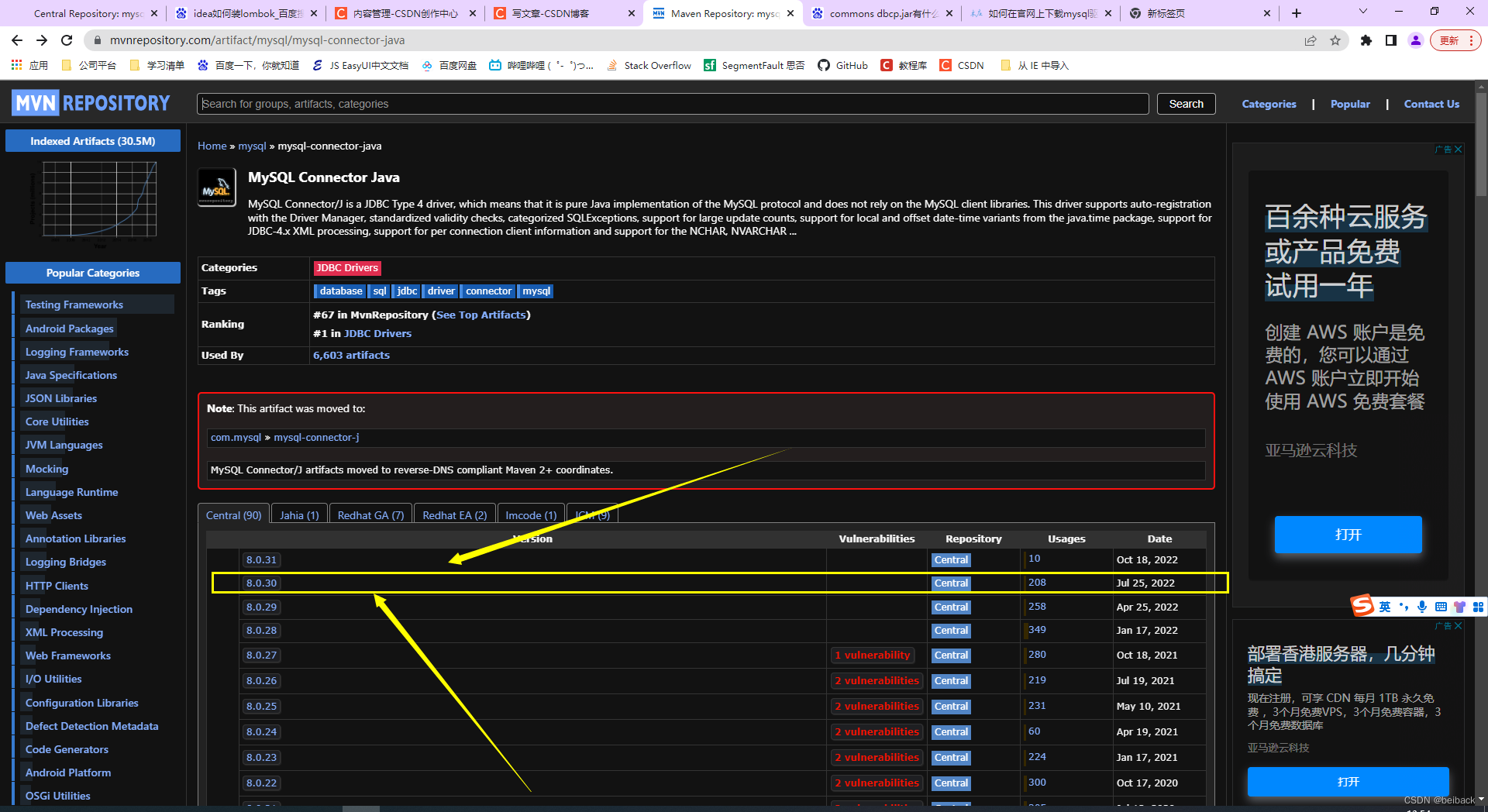The height and width of the screenshot is (812, 1488).
Task: Select the Redhat GA (7) repository tab
Action: point(370,515)
